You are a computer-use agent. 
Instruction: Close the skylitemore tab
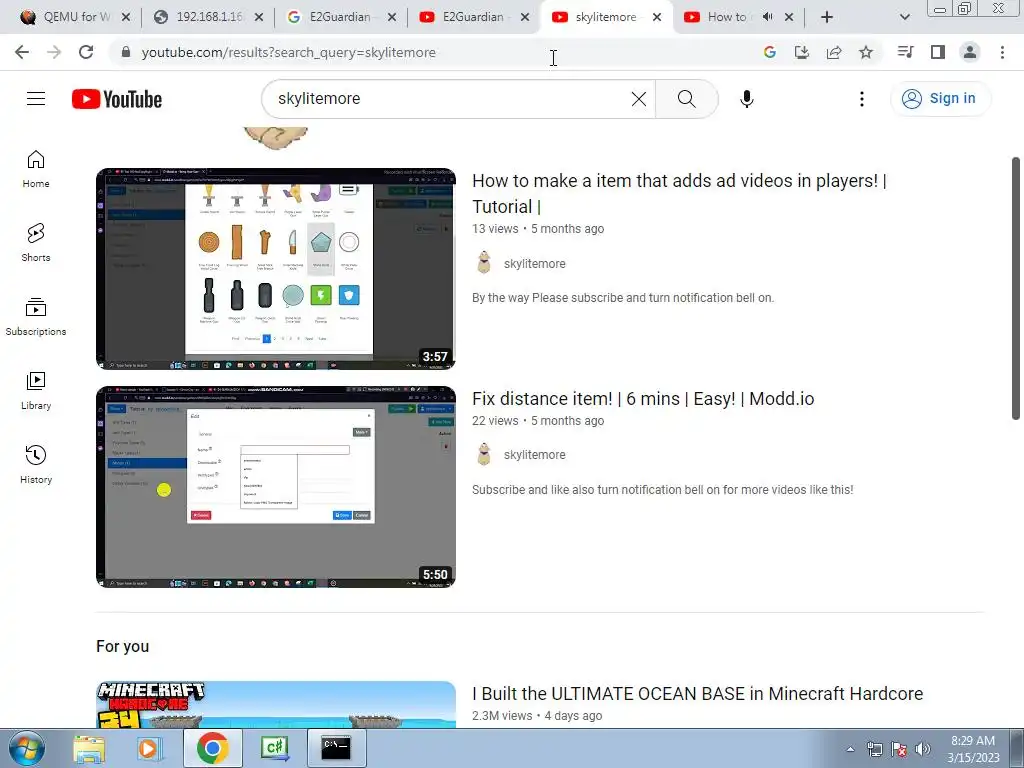pyautogui.click(x=657, y=17)
